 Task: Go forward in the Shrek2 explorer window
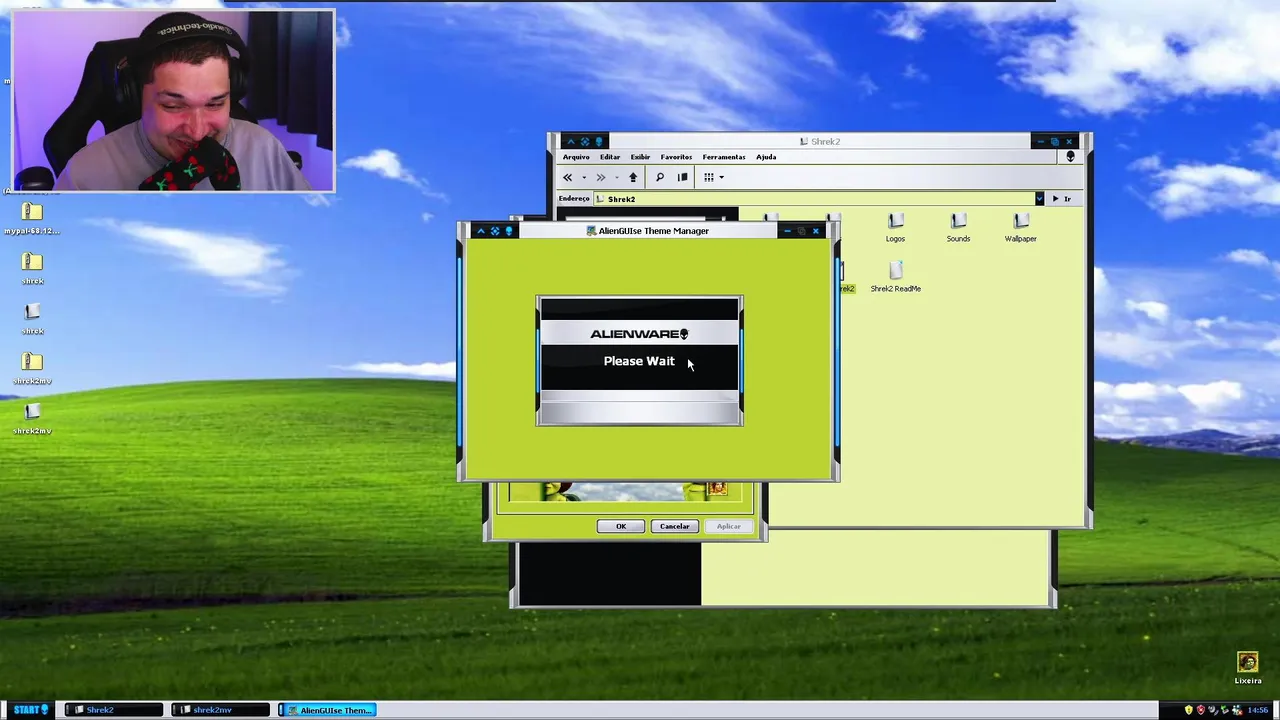coord(600,177)
